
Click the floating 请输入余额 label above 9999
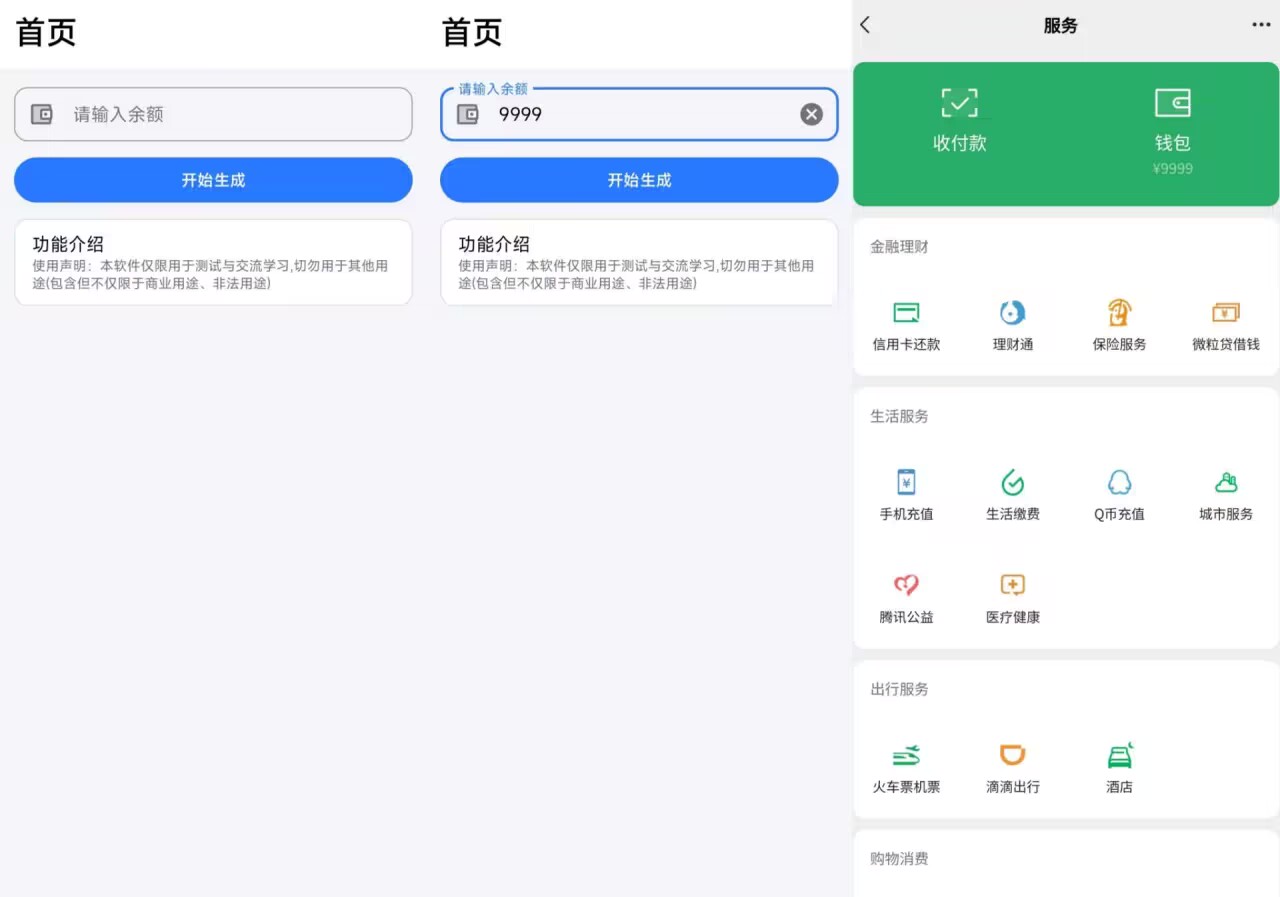(x=493, y=89)
